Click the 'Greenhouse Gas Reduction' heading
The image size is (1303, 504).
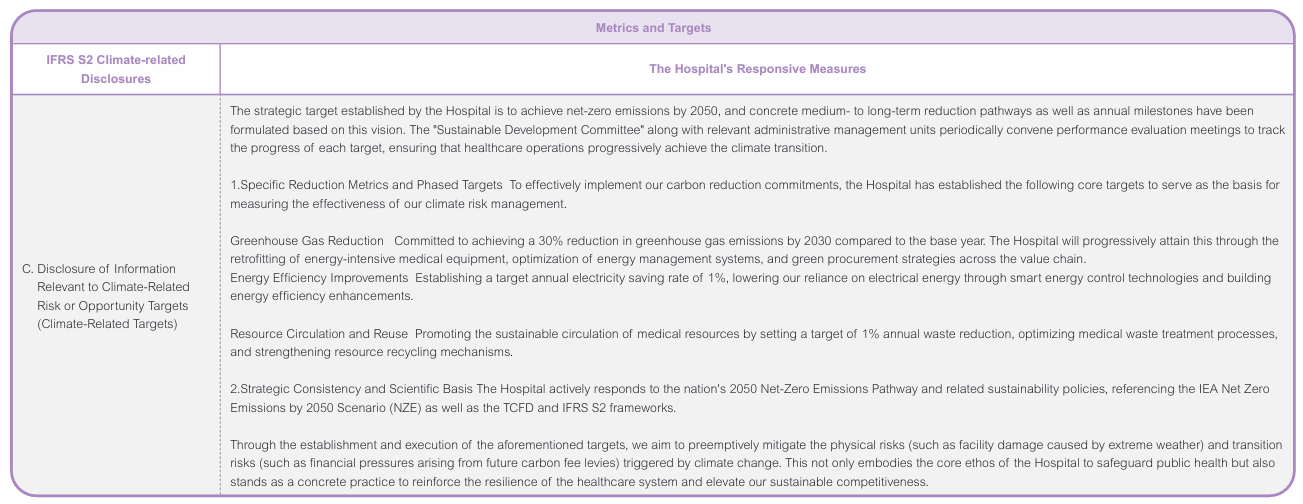coord(307,241)
